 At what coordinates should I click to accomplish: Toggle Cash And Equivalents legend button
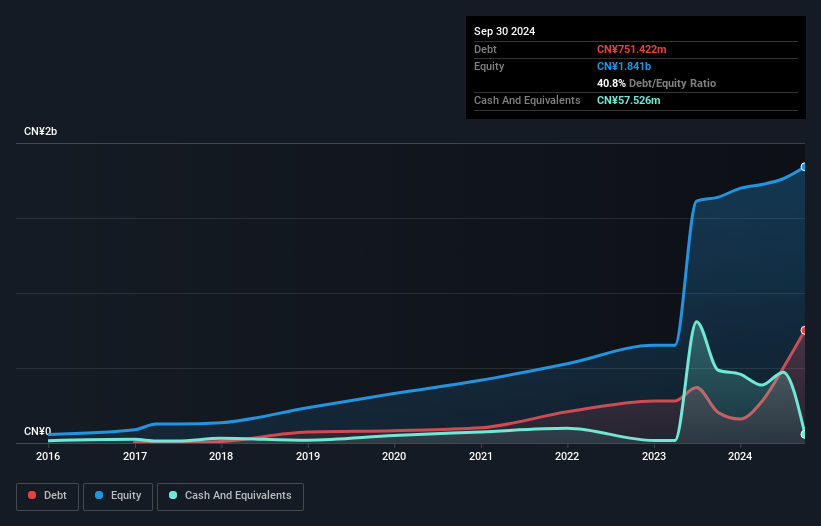point(230,496)
